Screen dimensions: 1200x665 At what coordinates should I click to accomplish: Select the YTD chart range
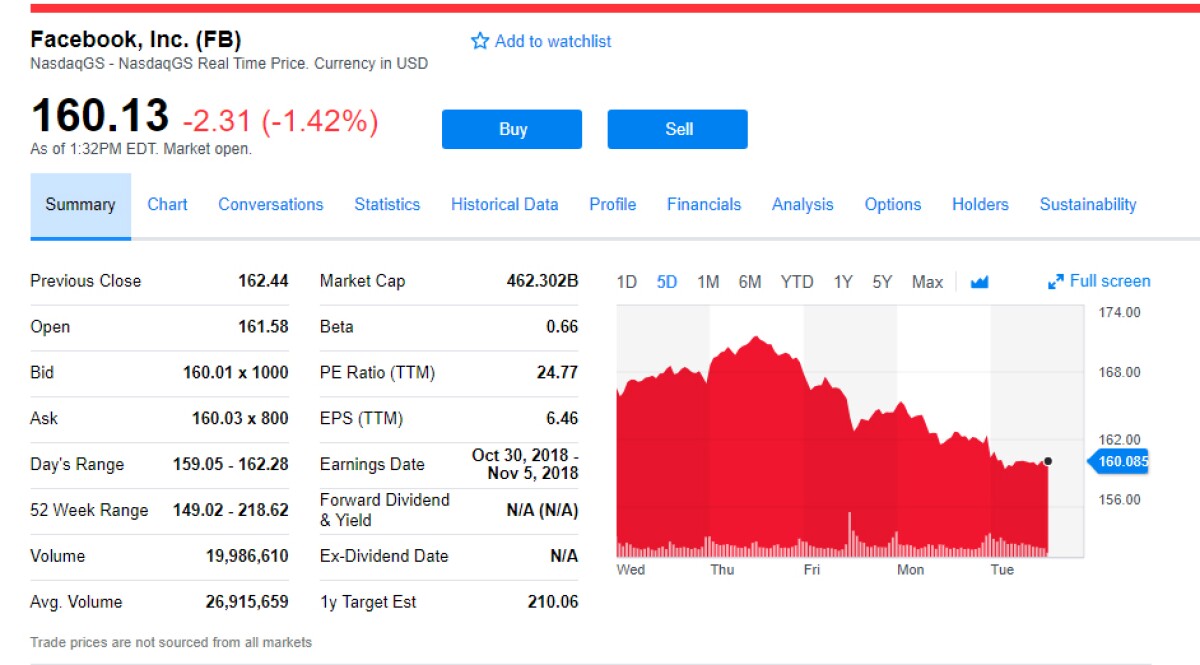(x=797, y=282)
